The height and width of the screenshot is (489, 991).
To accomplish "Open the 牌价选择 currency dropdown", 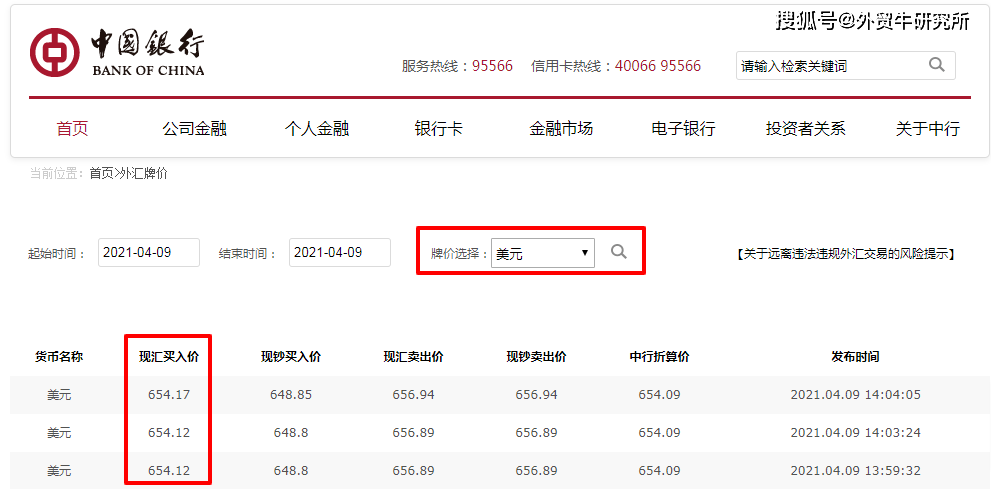I will pos(543,254).
